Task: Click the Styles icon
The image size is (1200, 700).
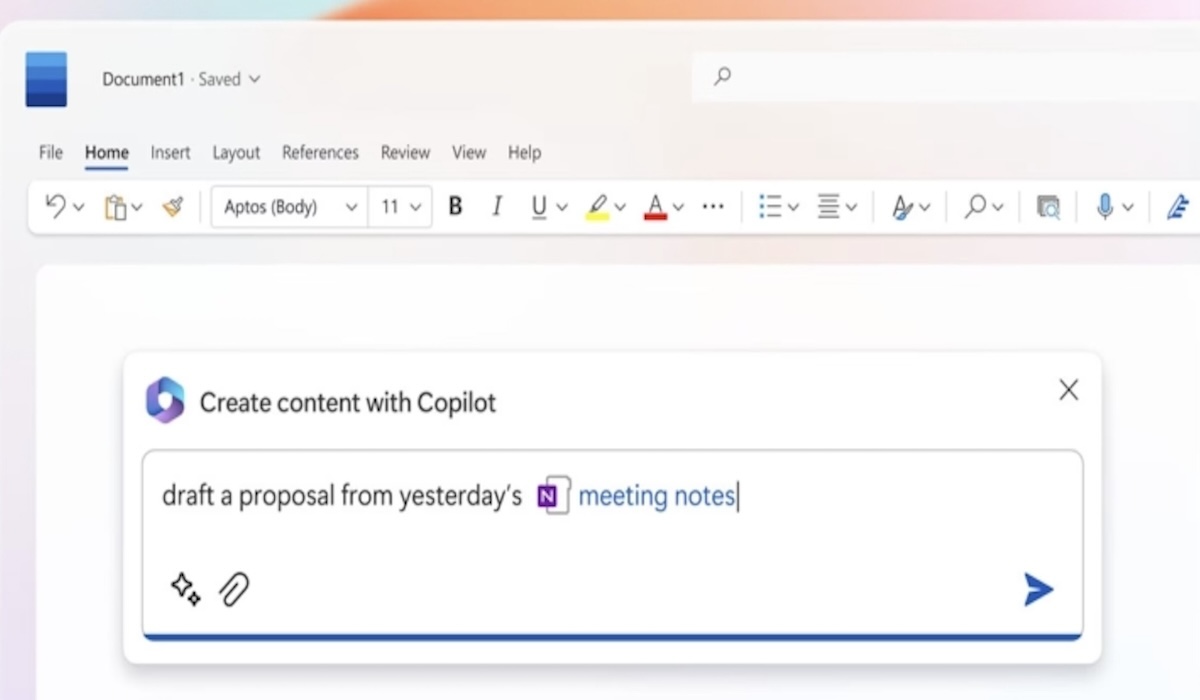Action: [x=903, y=207]
